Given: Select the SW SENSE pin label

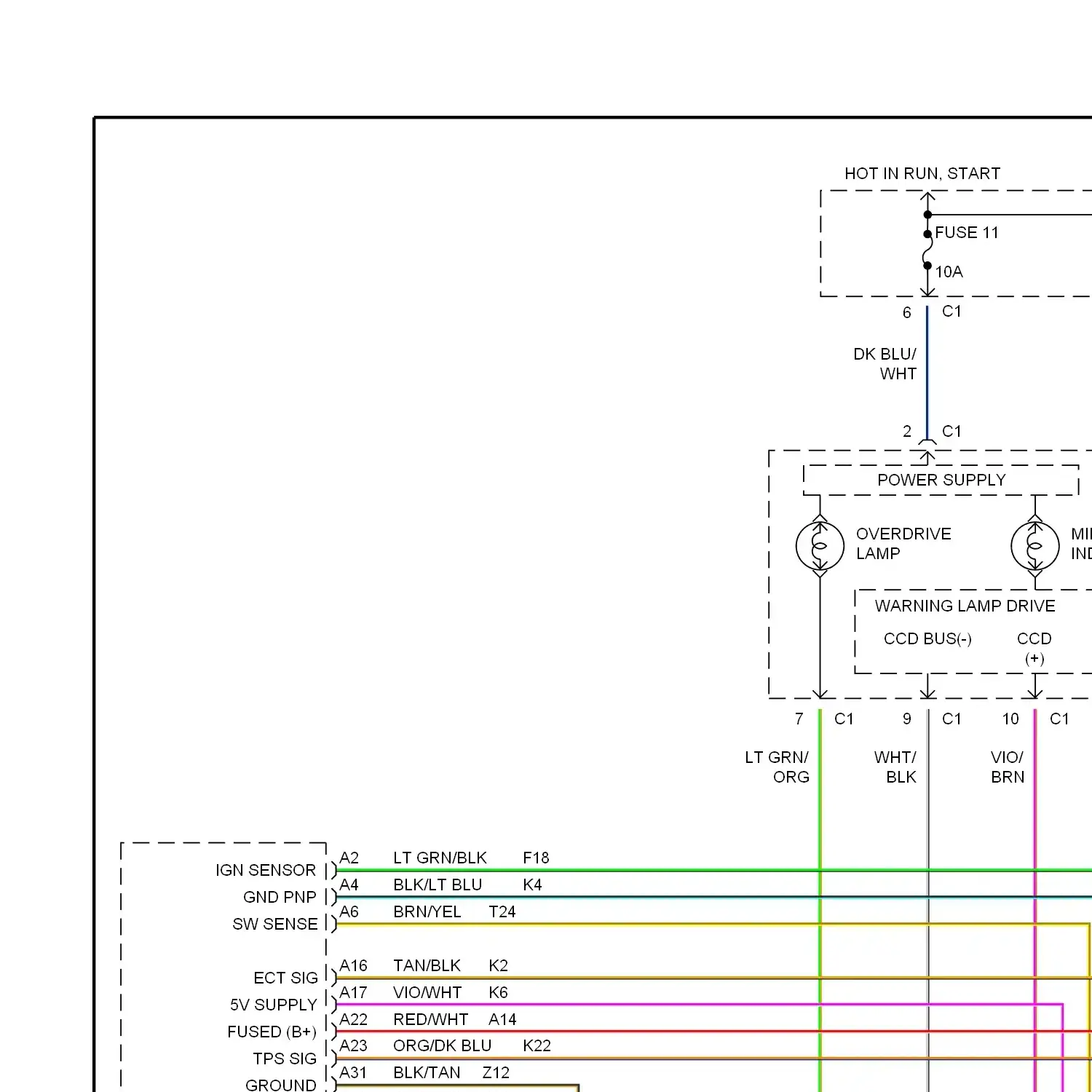Looking at the screenshot, I should coord(274,925).
